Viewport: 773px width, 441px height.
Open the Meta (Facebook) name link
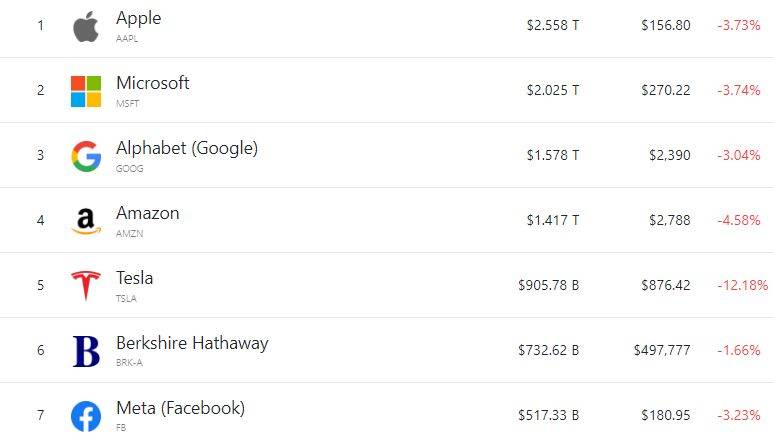180,408
